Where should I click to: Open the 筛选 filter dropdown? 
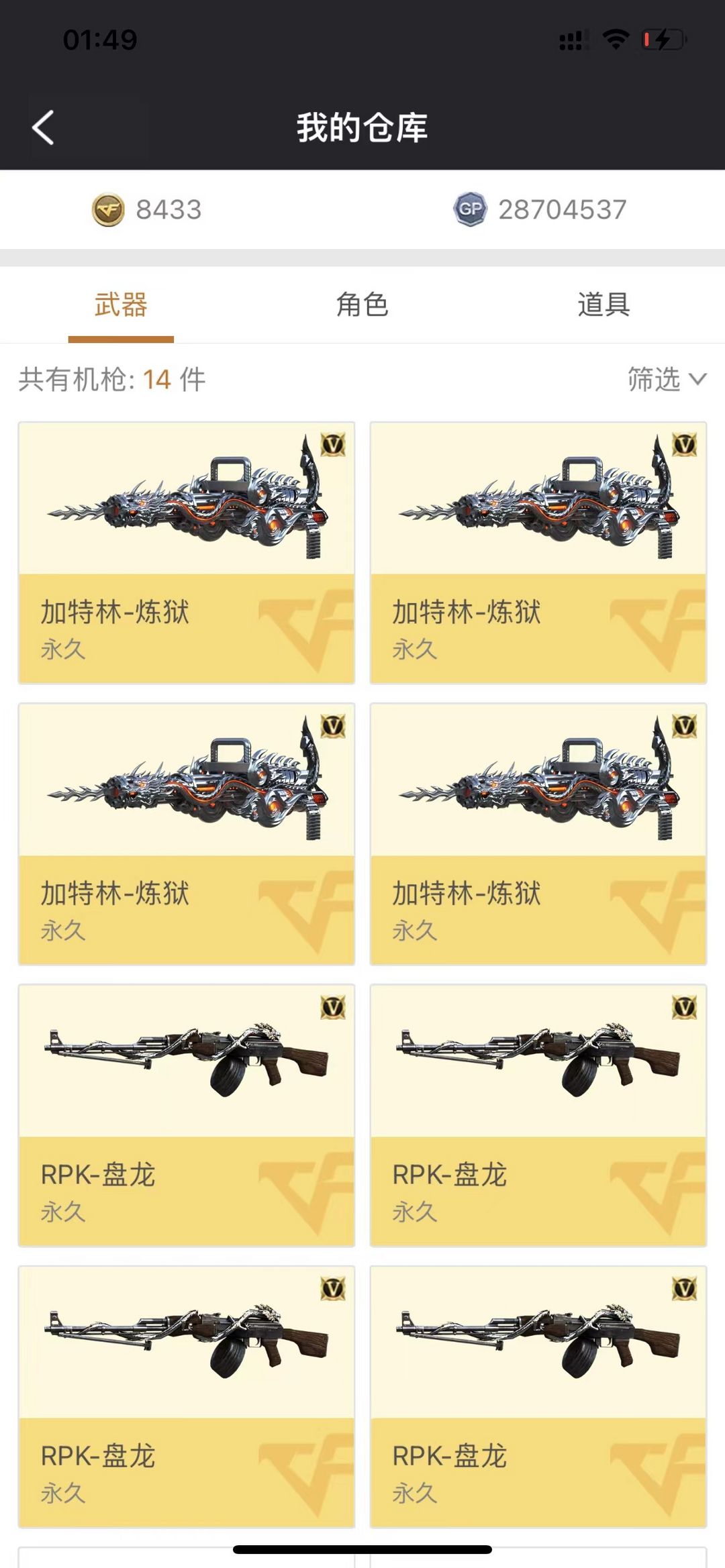667,379
